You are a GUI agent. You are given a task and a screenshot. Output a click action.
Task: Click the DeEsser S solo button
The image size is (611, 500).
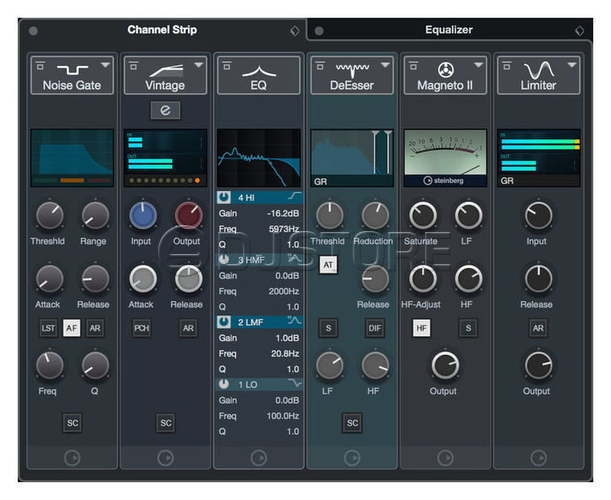tap(328, 328)
